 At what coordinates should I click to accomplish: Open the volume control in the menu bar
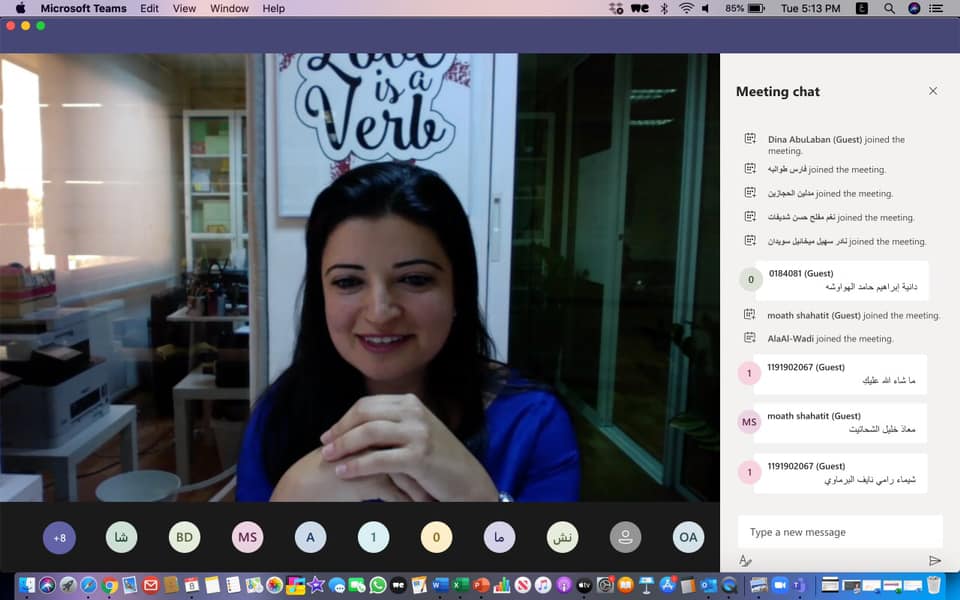[x=706, y=8]
